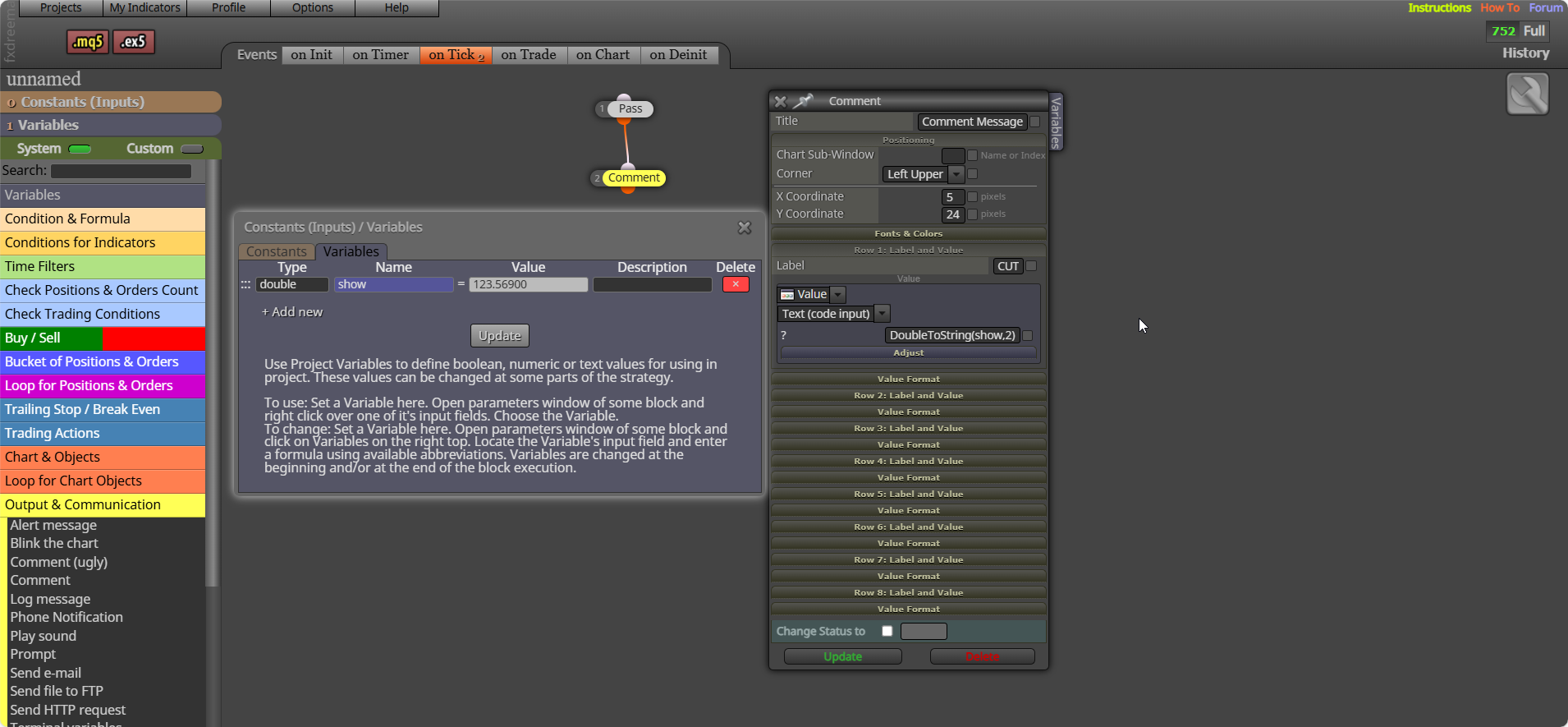Expand the Fonts & Colors section
The height and width of the screenshot is (727, 1568).
(909, 233)
